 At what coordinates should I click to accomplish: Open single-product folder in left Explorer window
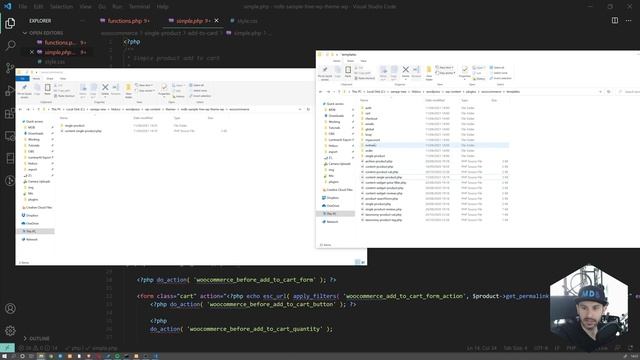coord(75,126)
